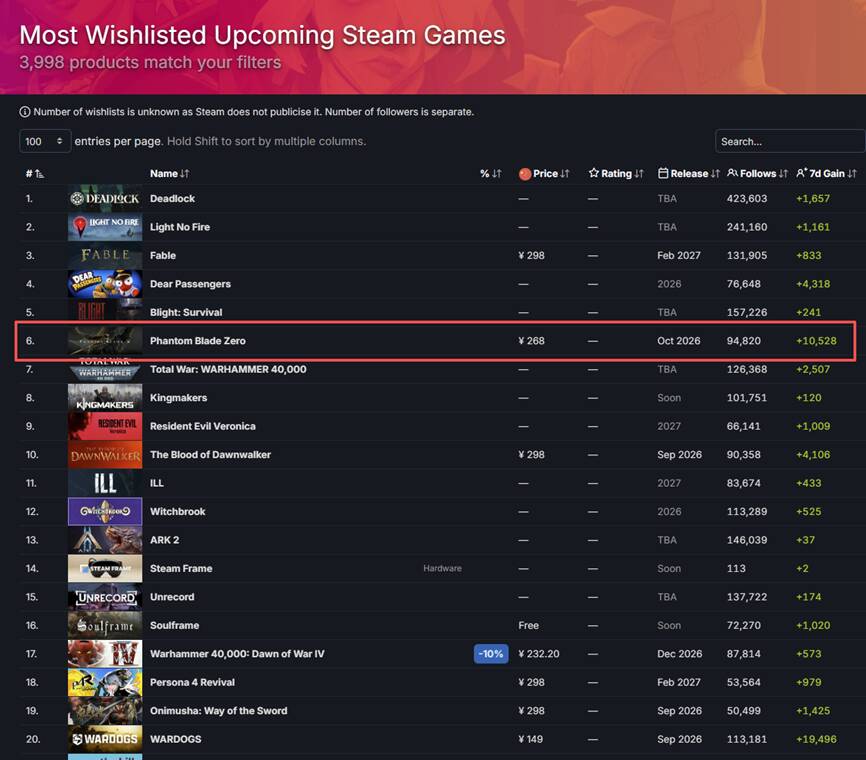Open the Kingmakers game thumbnail
Image resolution: width=866 pixels, height=760 pixels.
(105, 398)
